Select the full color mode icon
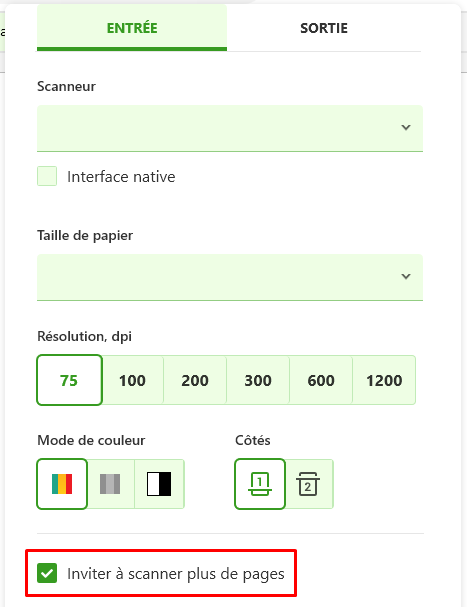Screen dimensions: 467x607 [62, 484]
